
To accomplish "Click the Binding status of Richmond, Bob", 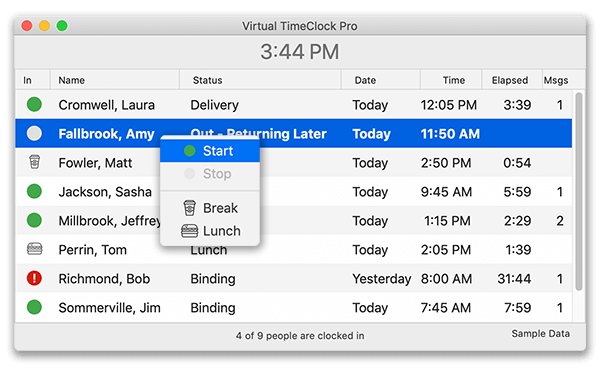I will click(x=213, y=279).
